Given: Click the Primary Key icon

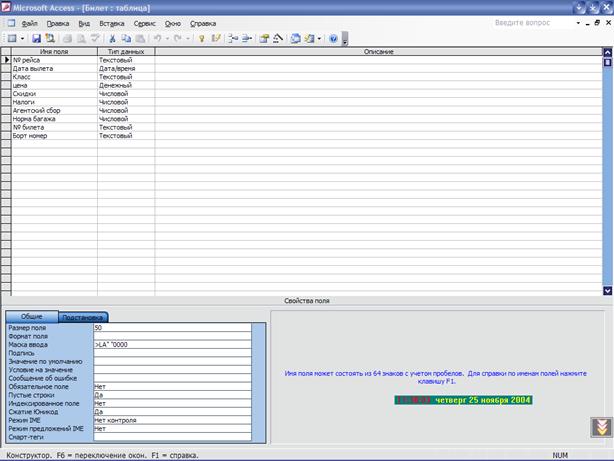Looking at the screenshot, I should pyautogui.click(x=201, y=38).
